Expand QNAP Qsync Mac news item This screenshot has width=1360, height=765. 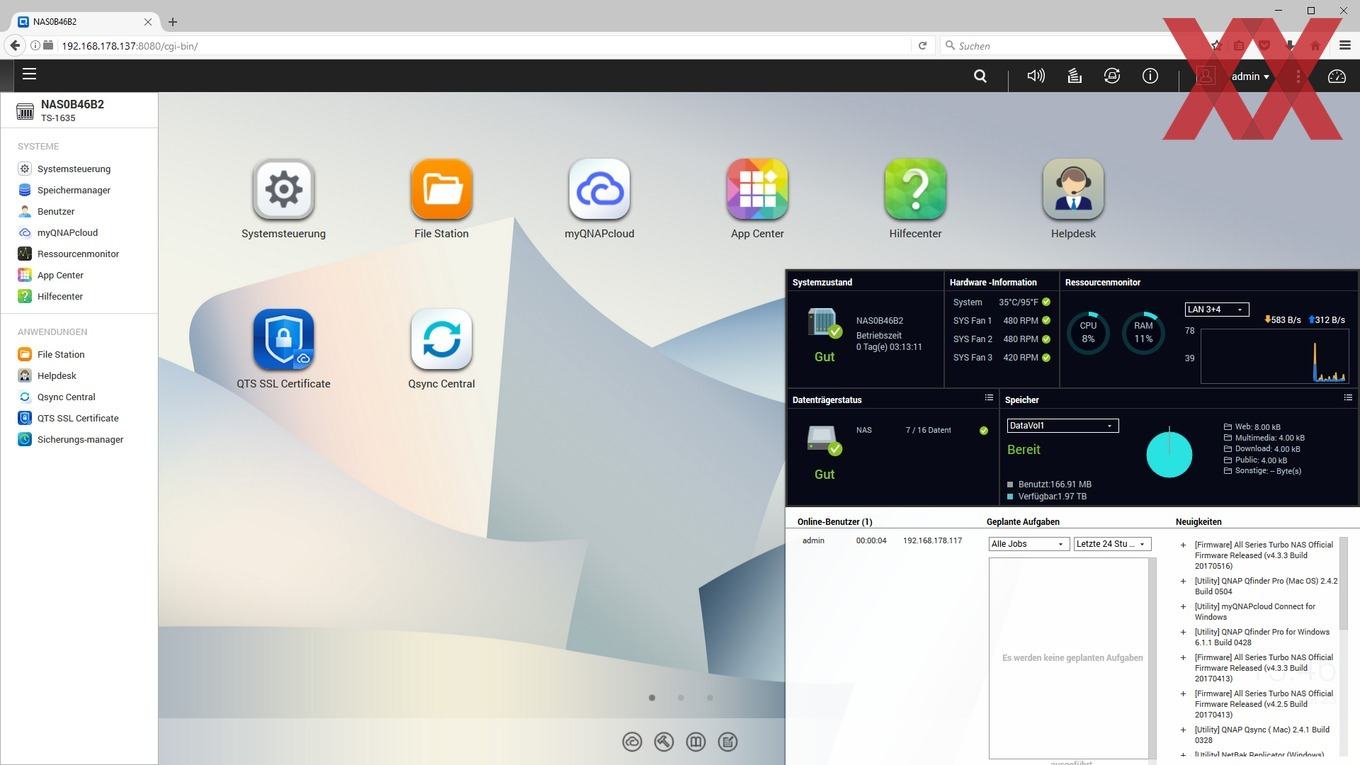click(x=1183, y=730)
